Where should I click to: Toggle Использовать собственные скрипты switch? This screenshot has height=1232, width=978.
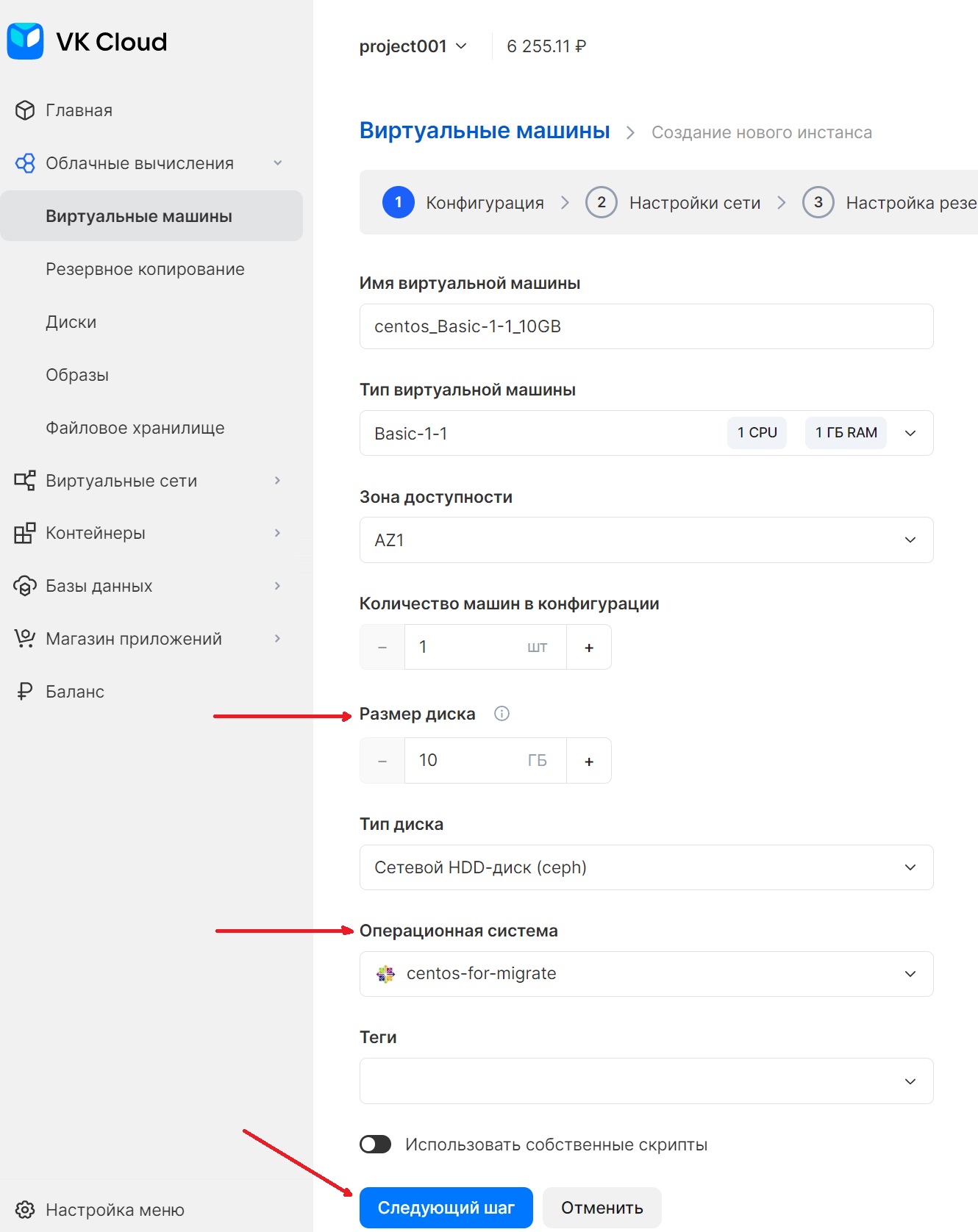point(376,1145)
